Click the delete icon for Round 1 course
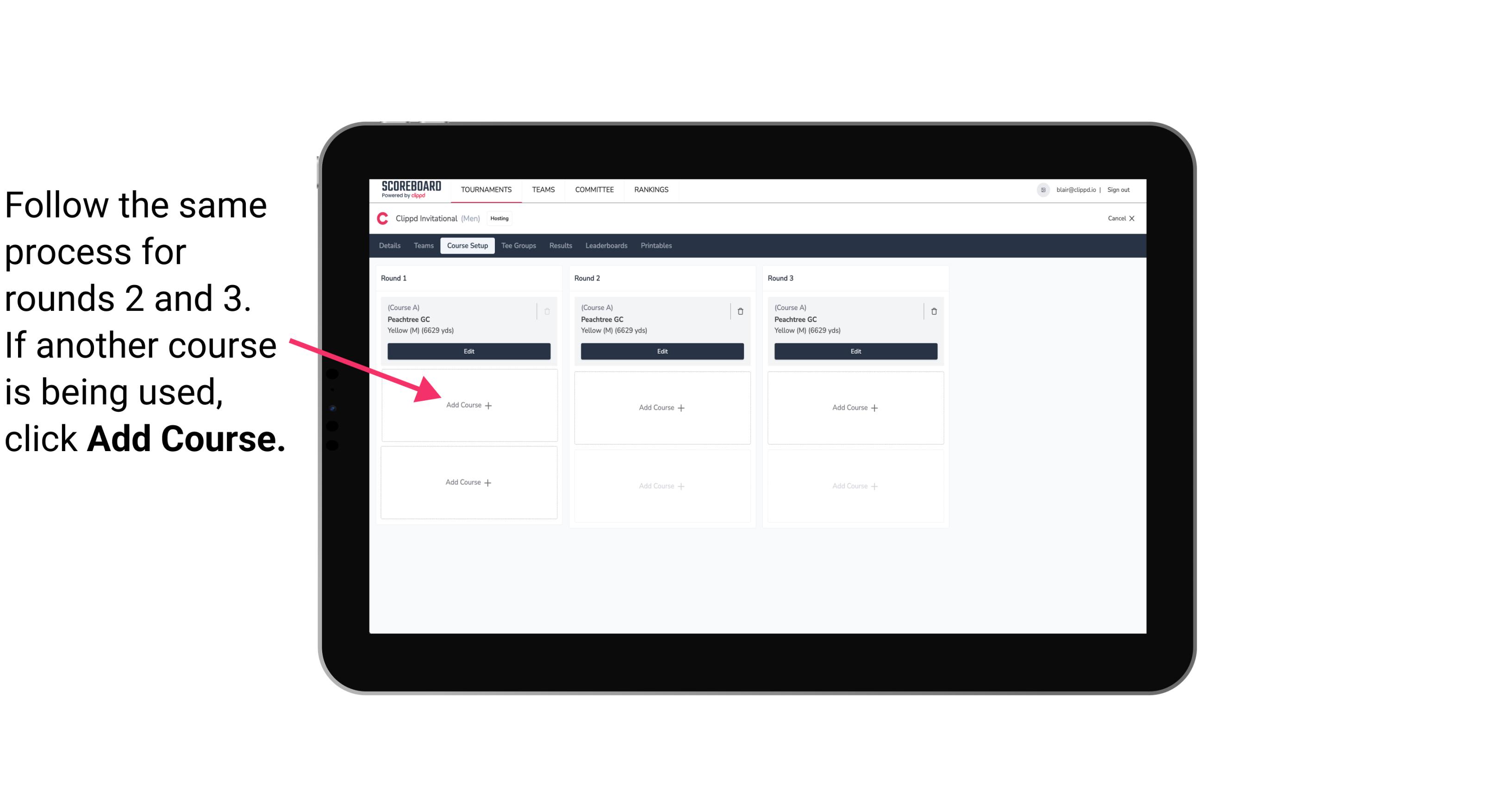 [x=548, y=311]
